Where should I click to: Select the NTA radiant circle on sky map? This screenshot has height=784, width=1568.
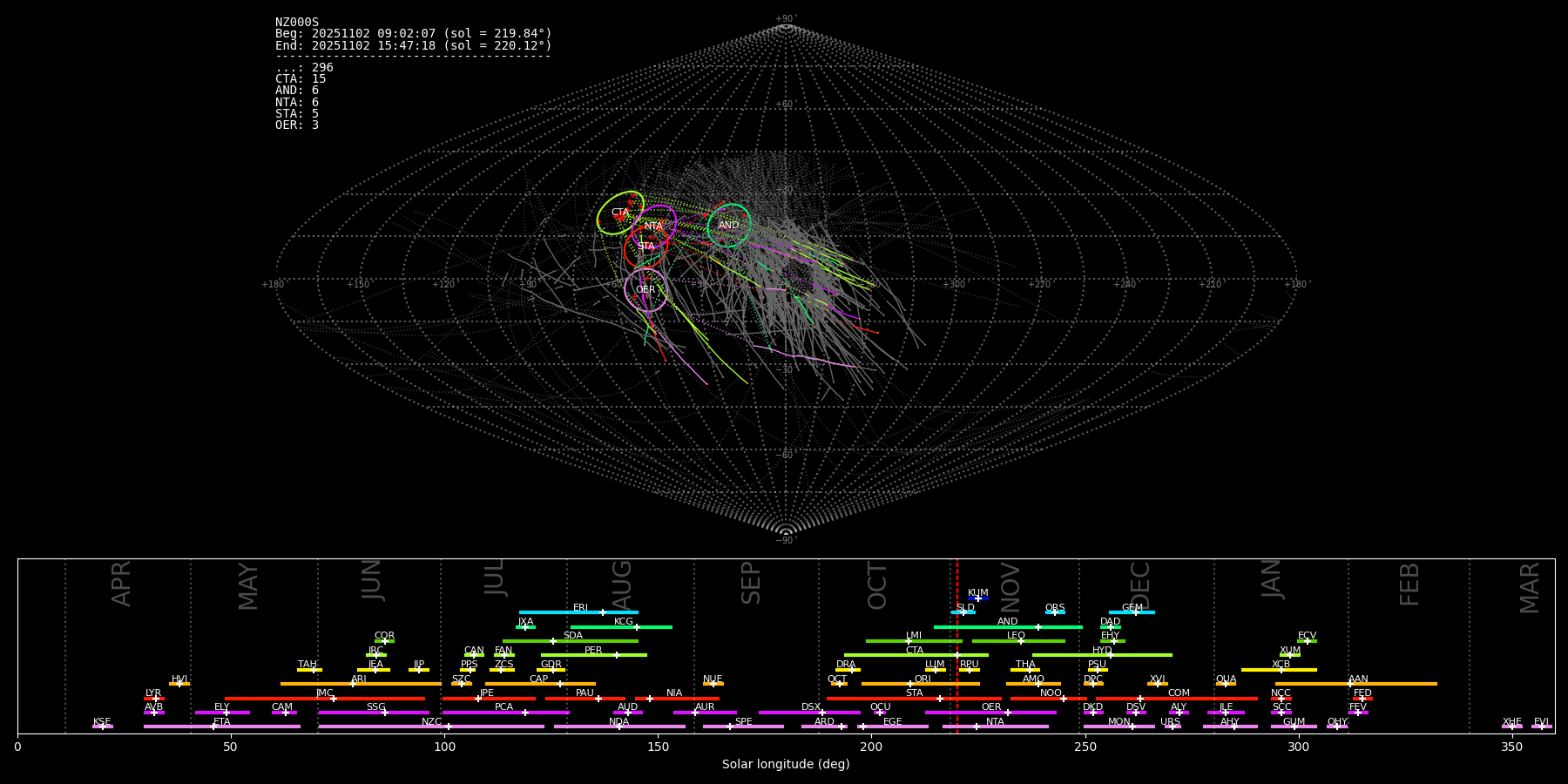pos(654,226)
